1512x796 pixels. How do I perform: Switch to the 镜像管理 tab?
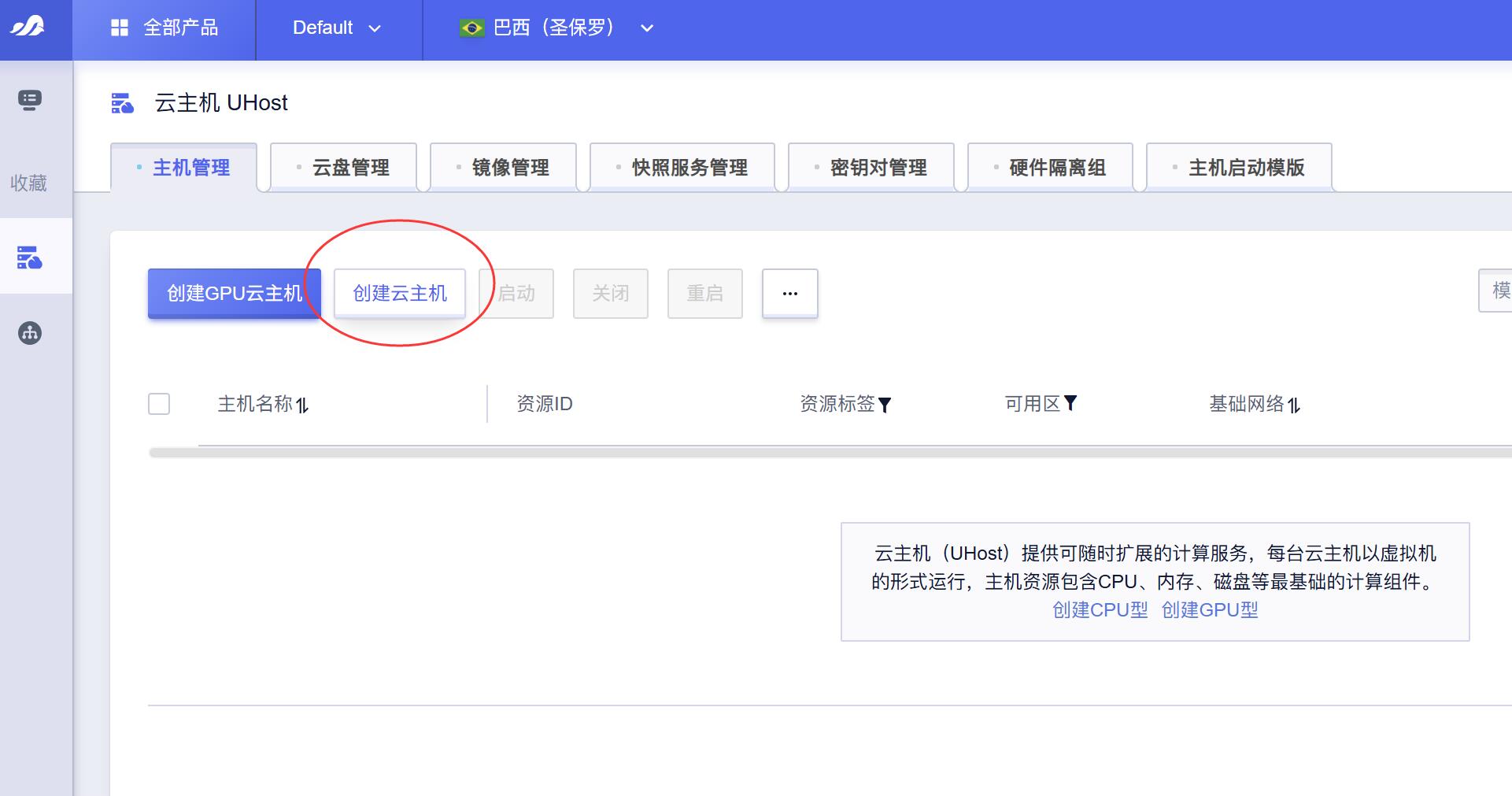pos(504,168)
